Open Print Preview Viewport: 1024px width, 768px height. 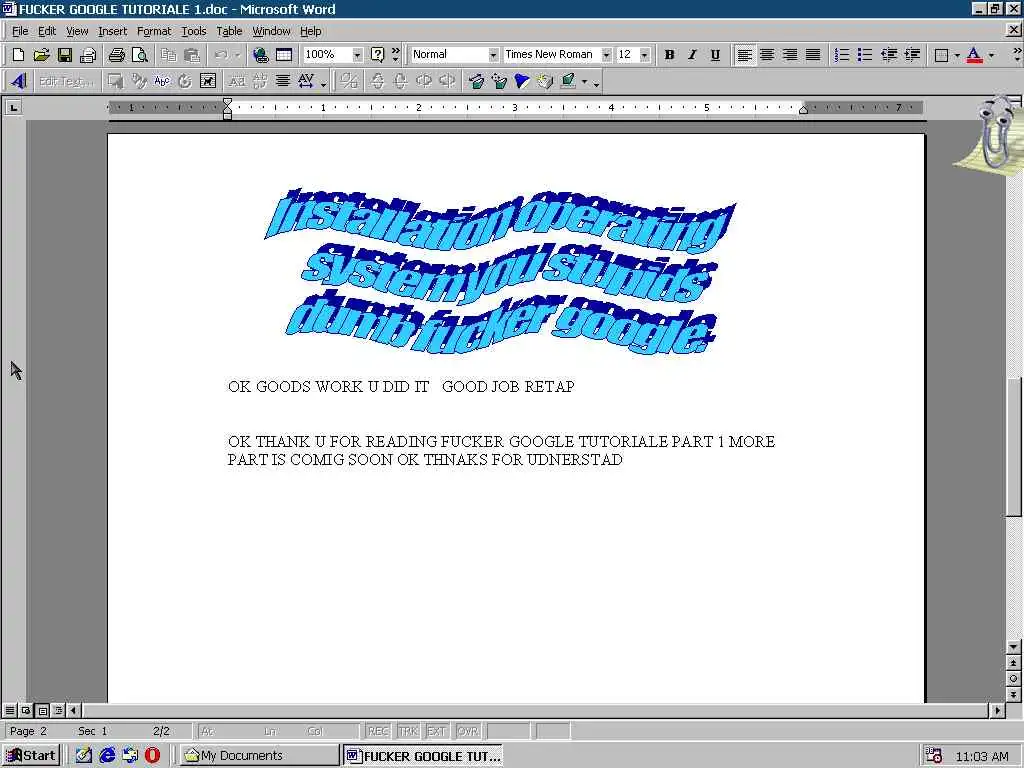click(x=139, y=55)
